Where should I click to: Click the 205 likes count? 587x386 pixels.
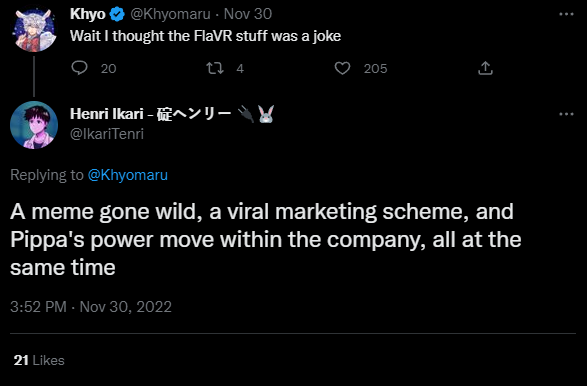[x=375, y=69]
